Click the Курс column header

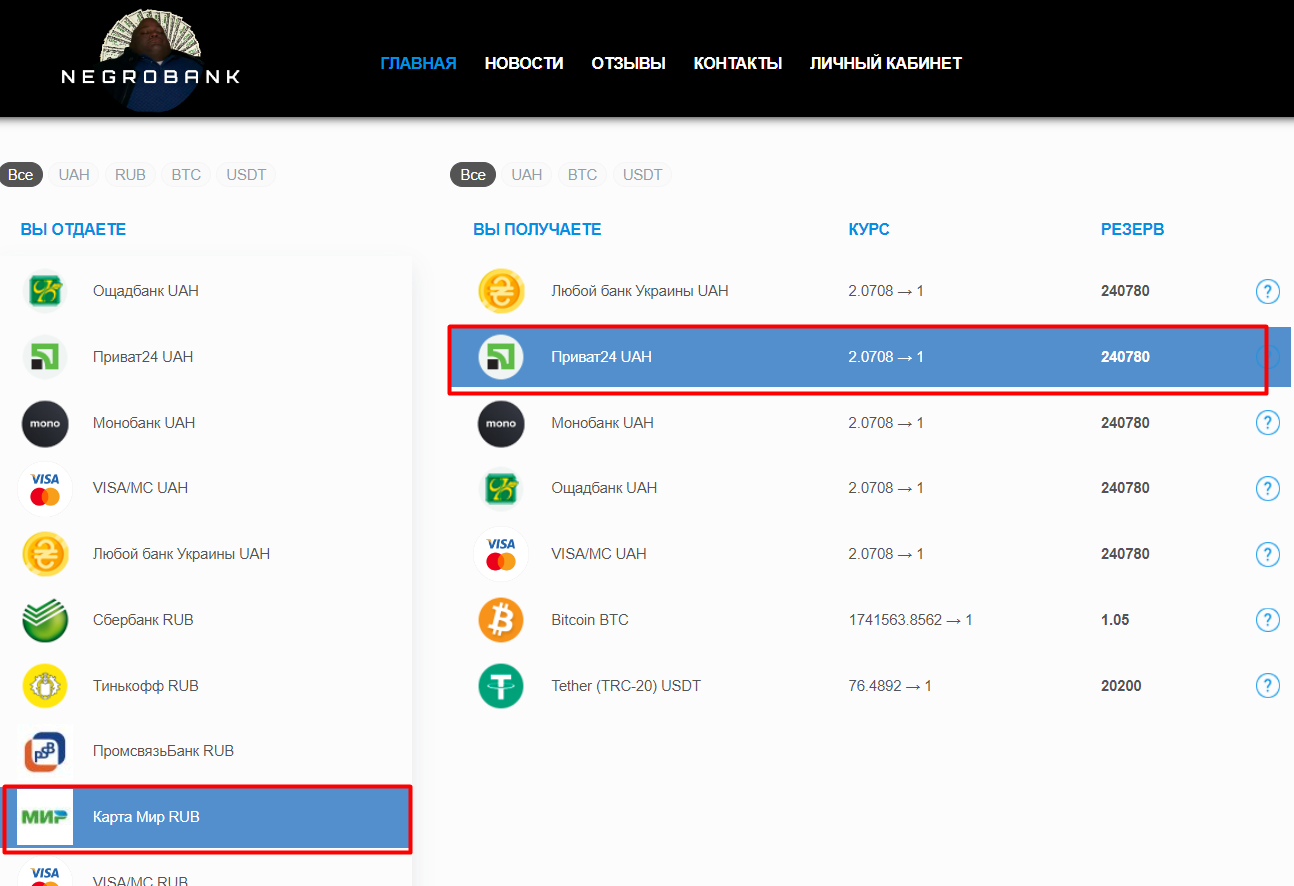(869, 229)
